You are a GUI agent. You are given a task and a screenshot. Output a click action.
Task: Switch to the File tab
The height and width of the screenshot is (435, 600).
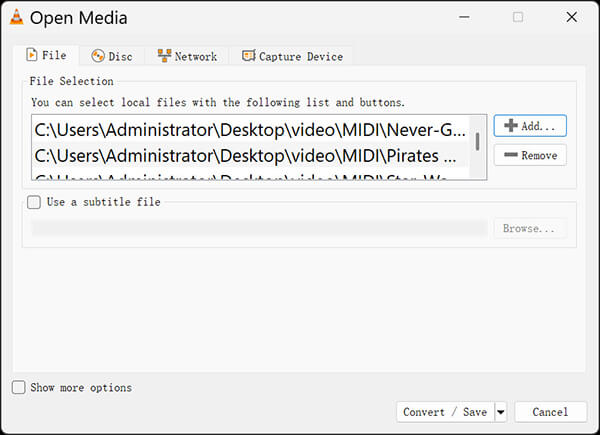[x=46, y=55]
